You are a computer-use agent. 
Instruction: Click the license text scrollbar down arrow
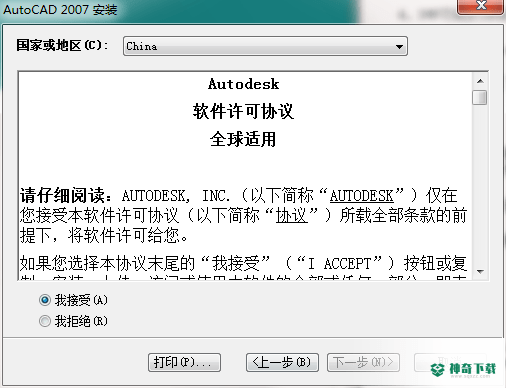(480, 272)
